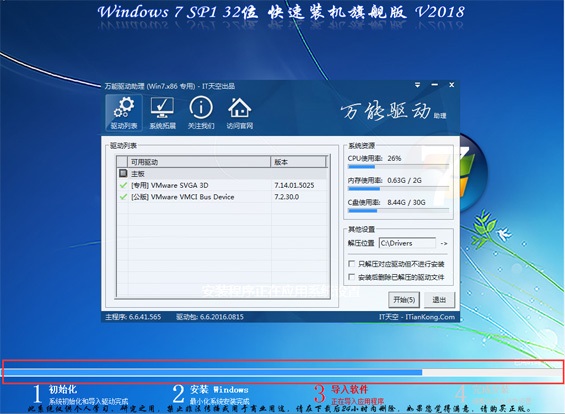Close the 万能驱动助理 window
The width and height of the screenshot is (565, 414).
[451, 85]
